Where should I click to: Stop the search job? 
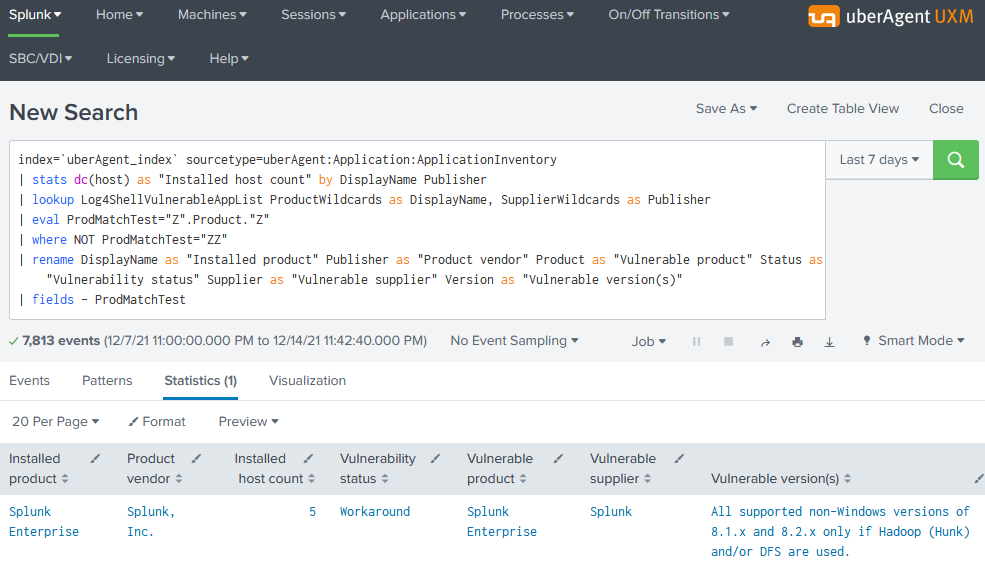tap(728, 341)
